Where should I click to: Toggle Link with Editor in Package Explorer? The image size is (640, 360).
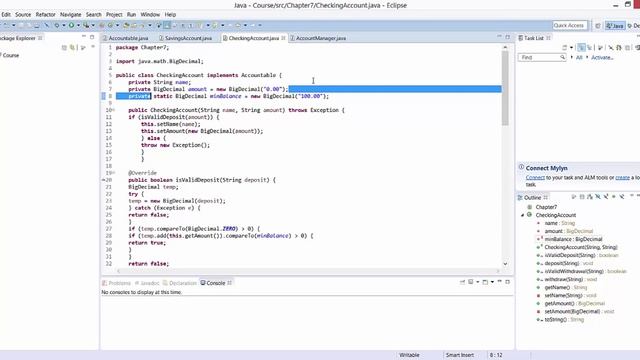coord(73,48)
